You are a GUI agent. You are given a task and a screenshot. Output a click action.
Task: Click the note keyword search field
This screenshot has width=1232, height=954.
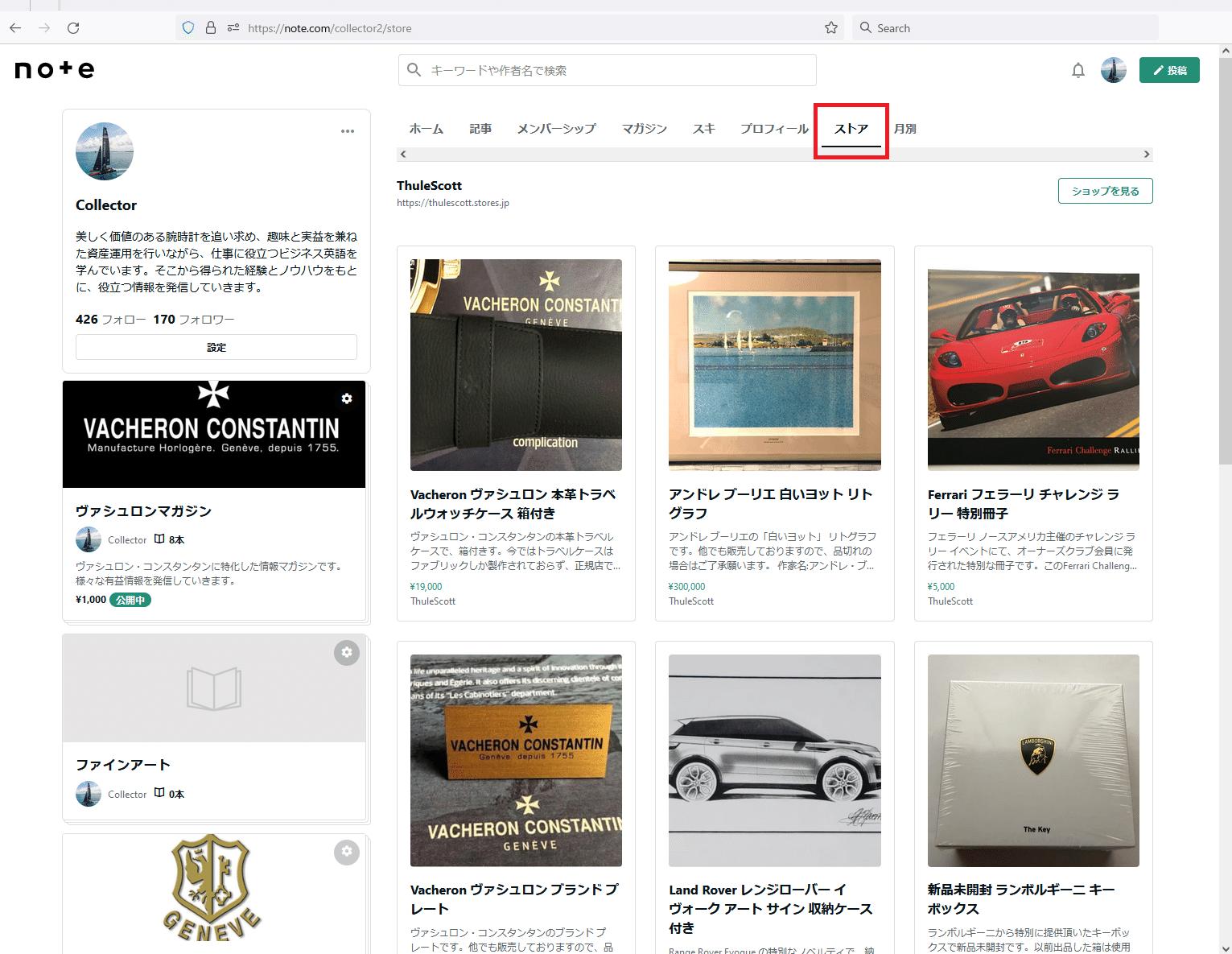(x=608, y=70)
